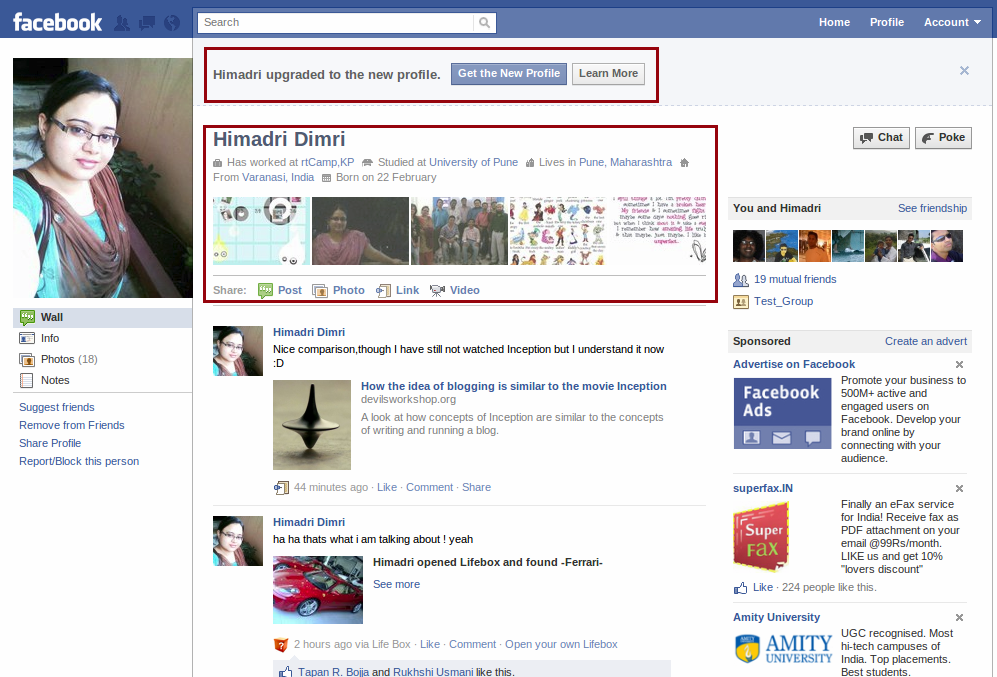This screenshot has width=997, height=677.
Task: Click the Life Box app icon under post
Action: [x=280, y=645]
